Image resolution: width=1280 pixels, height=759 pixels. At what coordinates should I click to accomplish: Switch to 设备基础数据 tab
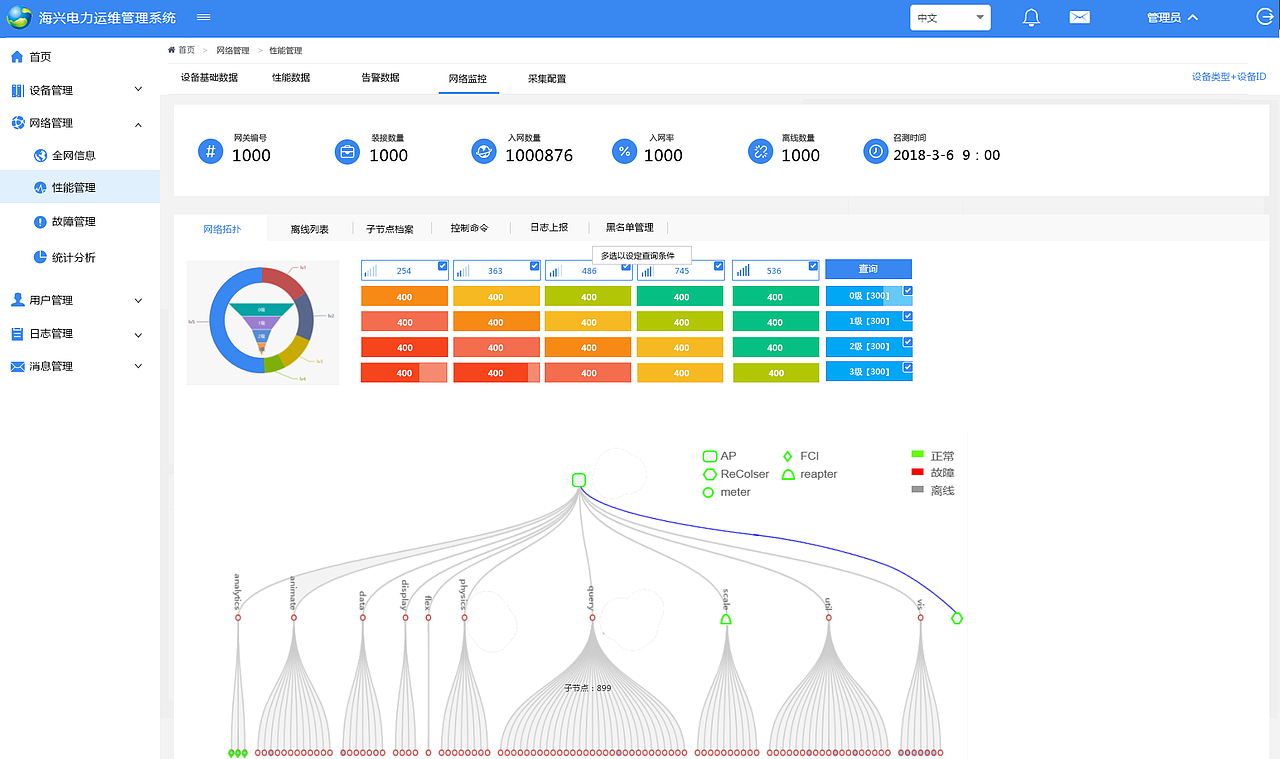click(x=209, y=78)
